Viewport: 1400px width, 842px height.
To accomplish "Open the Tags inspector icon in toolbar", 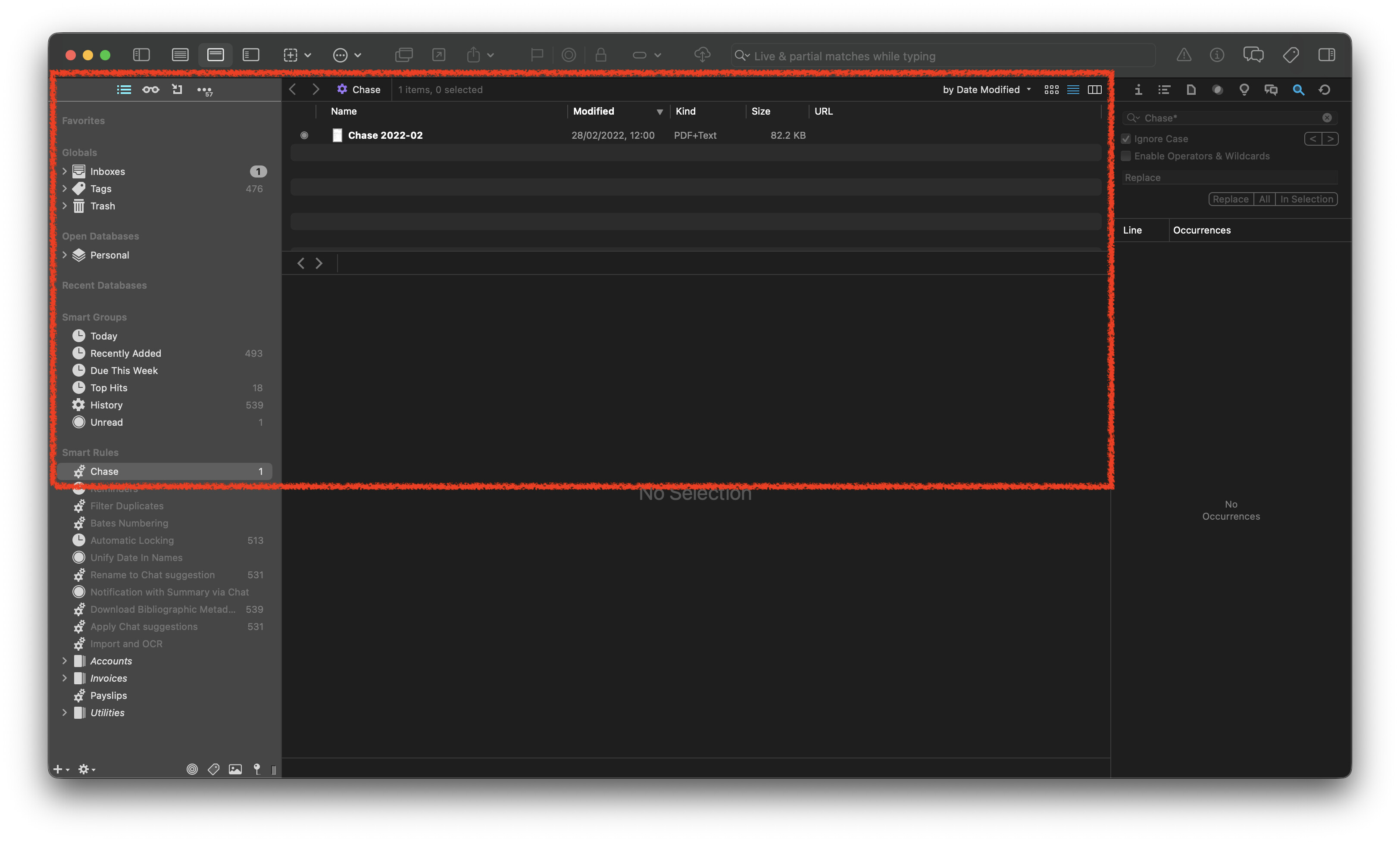I will point(1290,55).
